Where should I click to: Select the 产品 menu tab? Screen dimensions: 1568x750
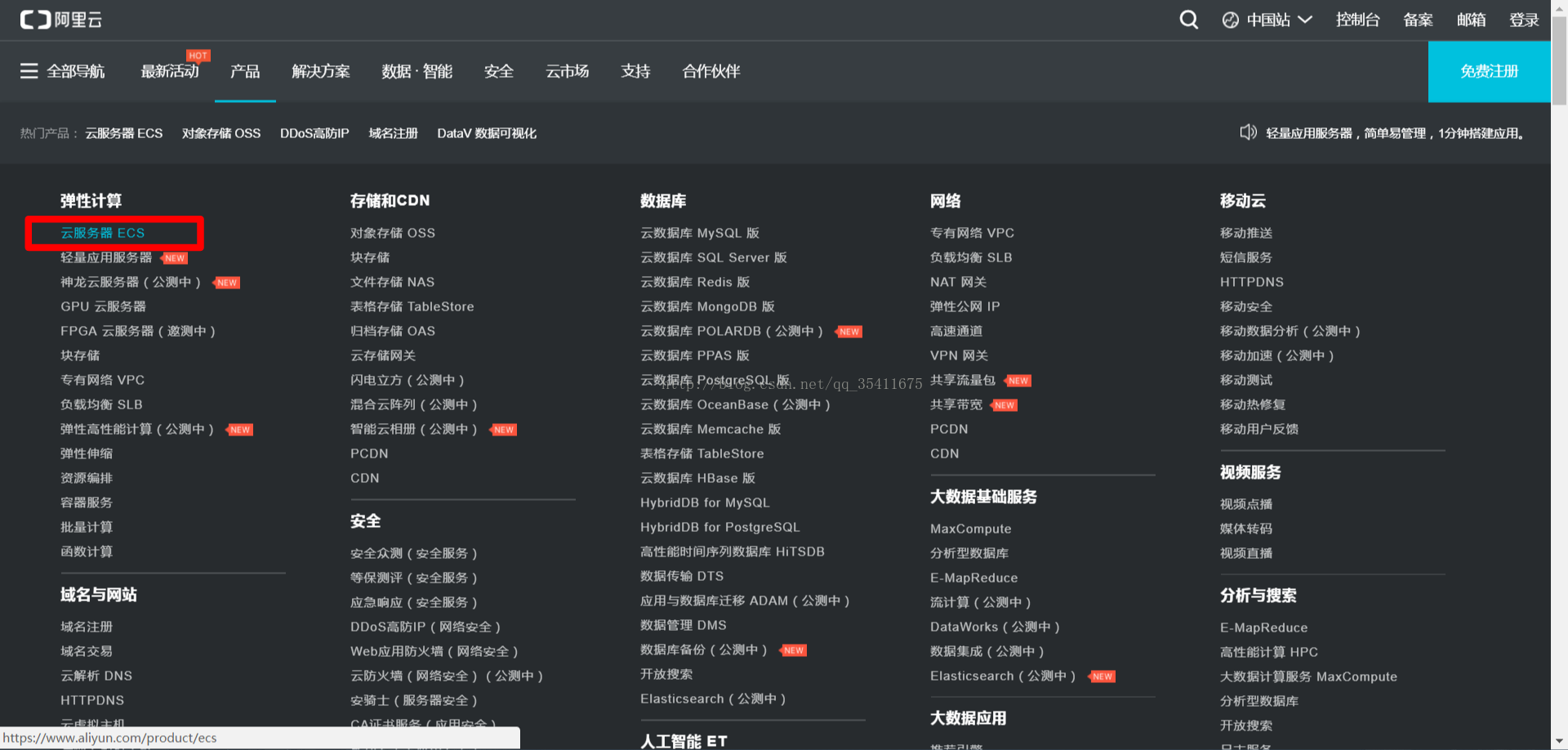(x=245, y=71)
